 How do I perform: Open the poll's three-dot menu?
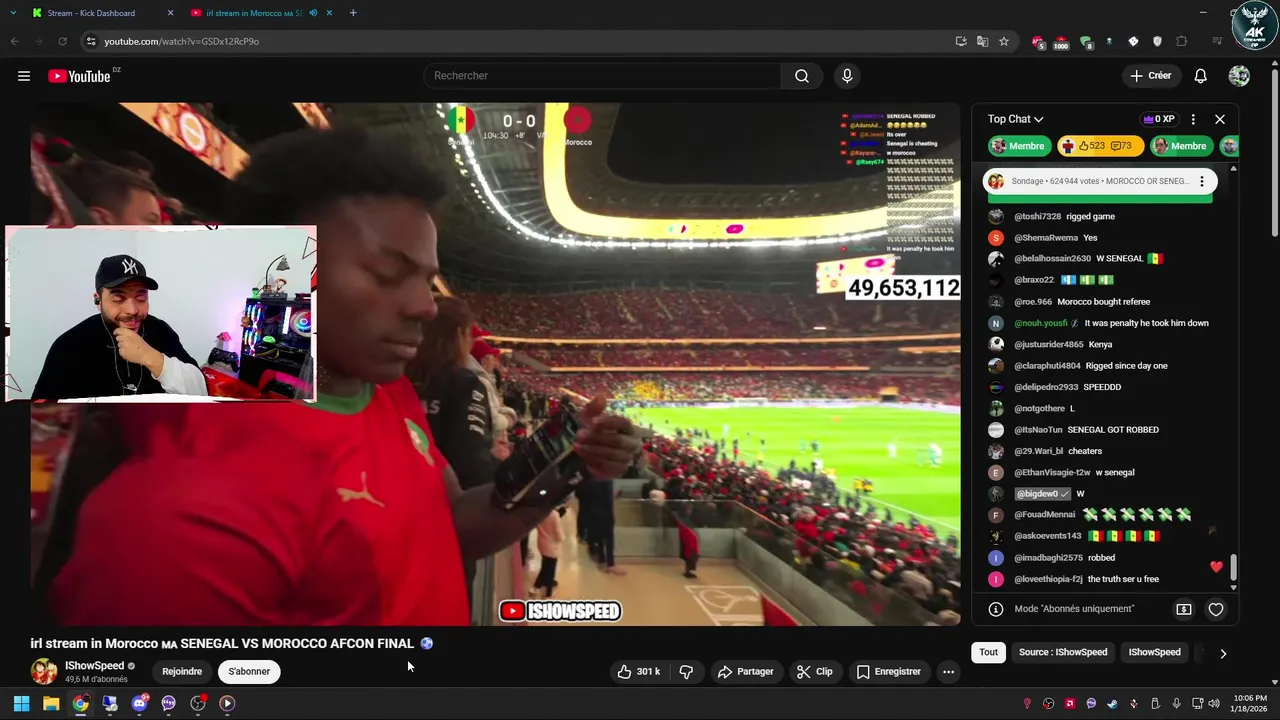(1202, 181)
